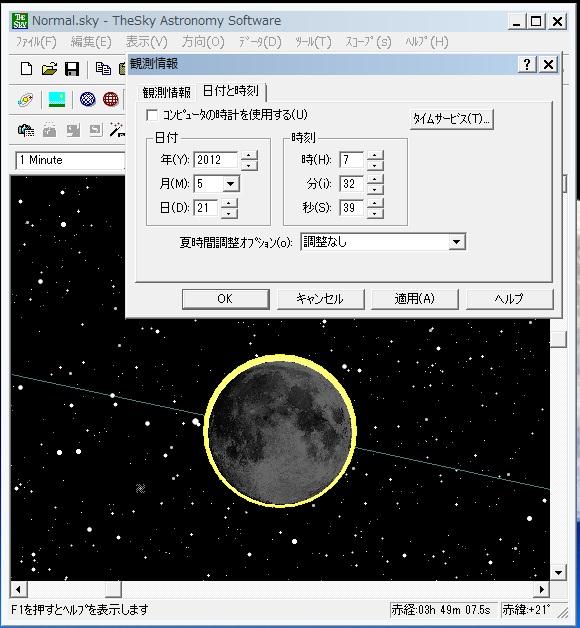Decrease the year with its down spinner

(249, 165)
